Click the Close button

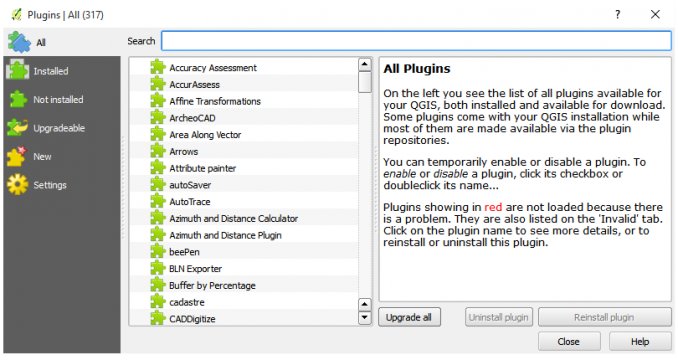coord(569,341)
